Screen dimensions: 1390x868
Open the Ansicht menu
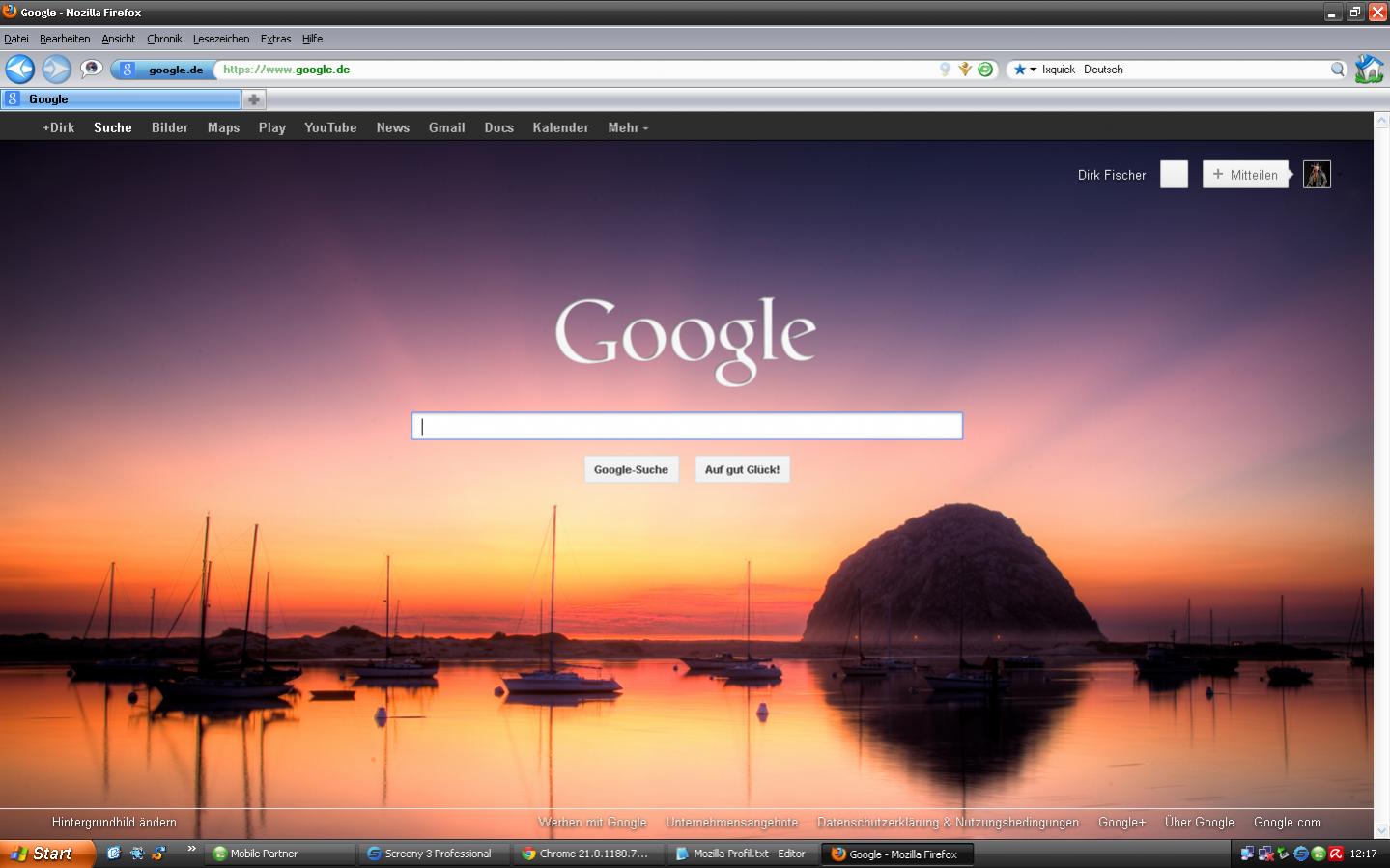[119, 39]
